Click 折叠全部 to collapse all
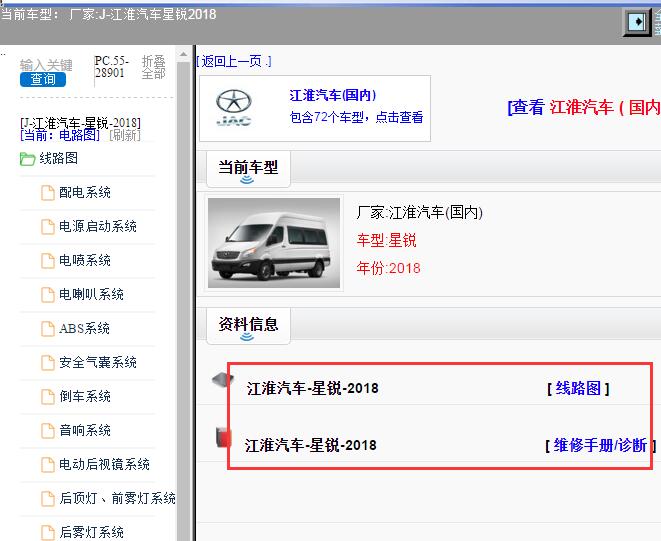Screen dimensions: 661x541 [153, 67]
